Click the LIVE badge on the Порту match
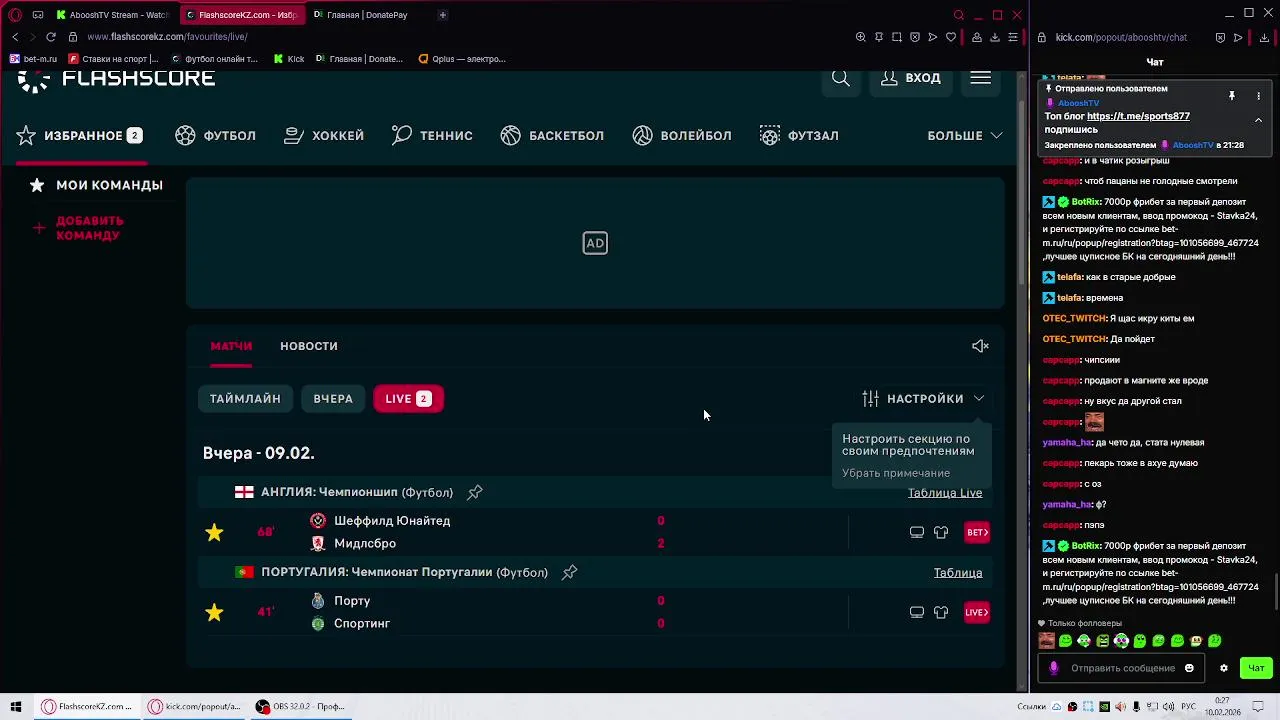1280x720 pixels. 977,612
